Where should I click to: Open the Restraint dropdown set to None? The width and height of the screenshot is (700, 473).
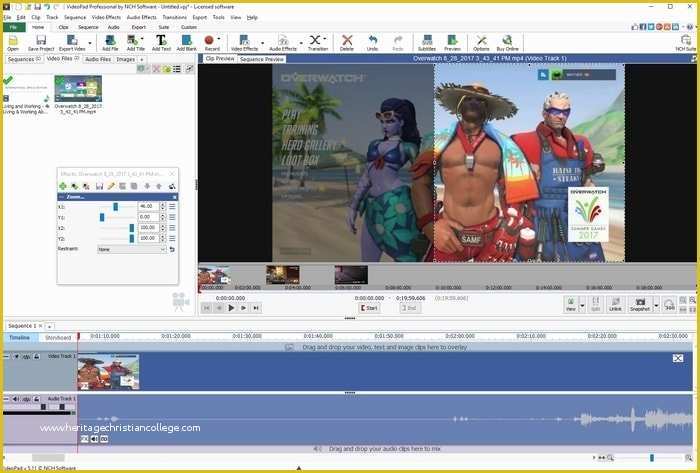(132, 249)
